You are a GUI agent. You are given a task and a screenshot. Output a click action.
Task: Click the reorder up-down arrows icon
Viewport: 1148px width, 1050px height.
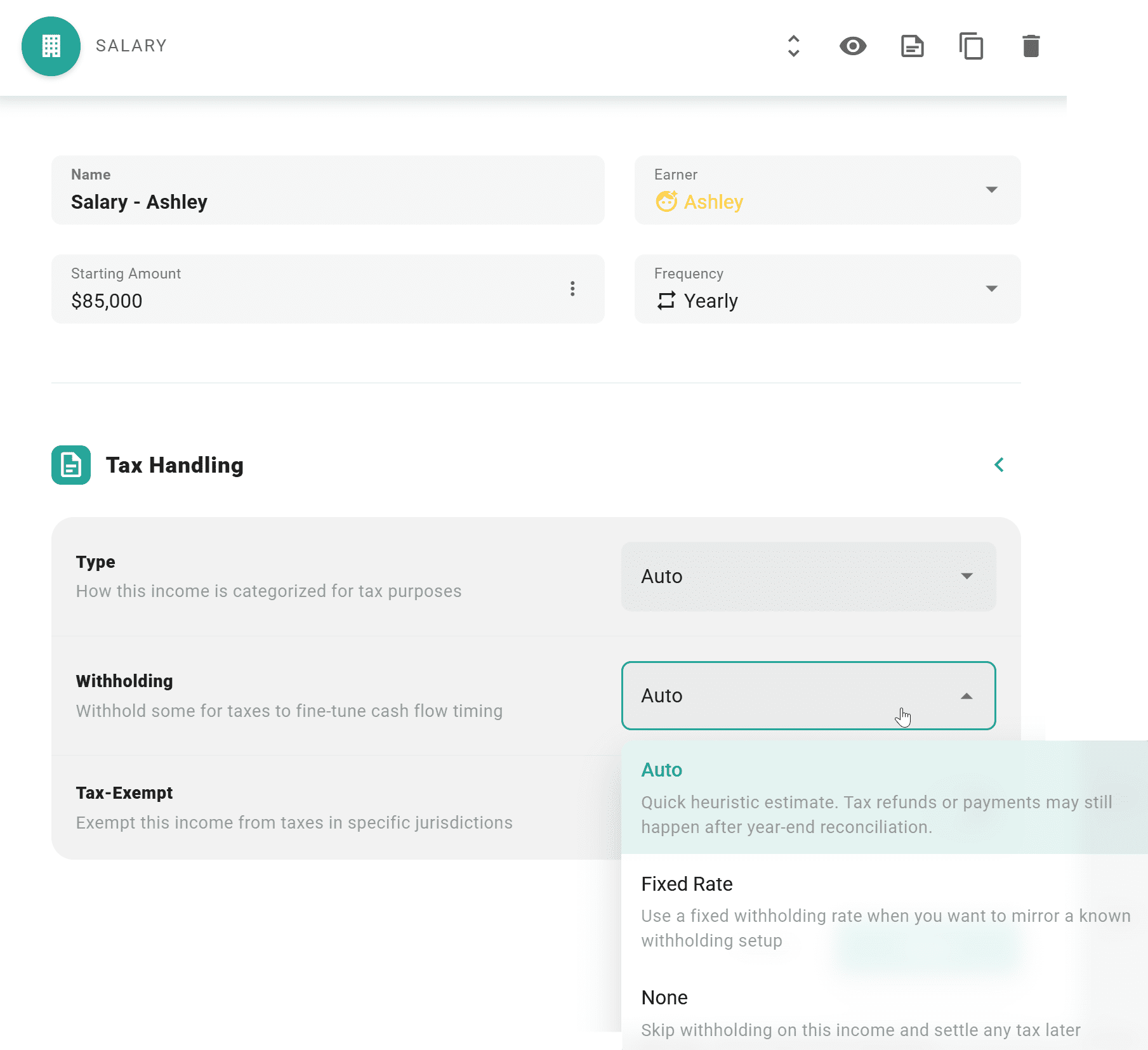793,46
